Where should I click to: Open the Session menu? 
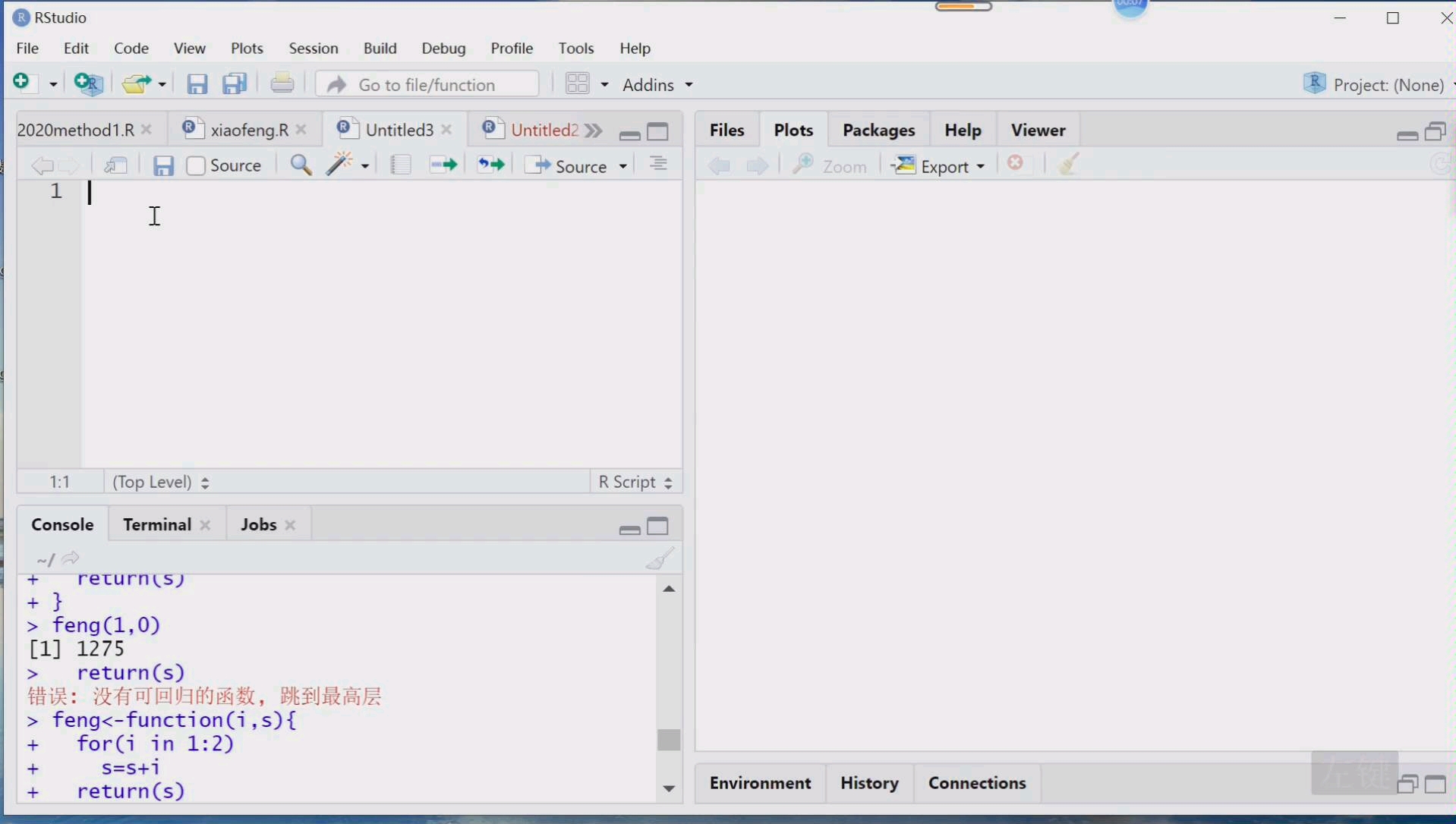click(314, 49)
